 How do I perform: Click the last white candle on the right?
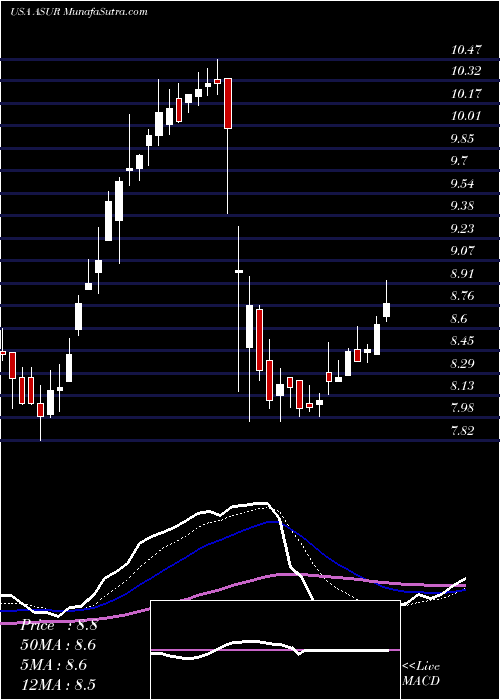(387, 310)
